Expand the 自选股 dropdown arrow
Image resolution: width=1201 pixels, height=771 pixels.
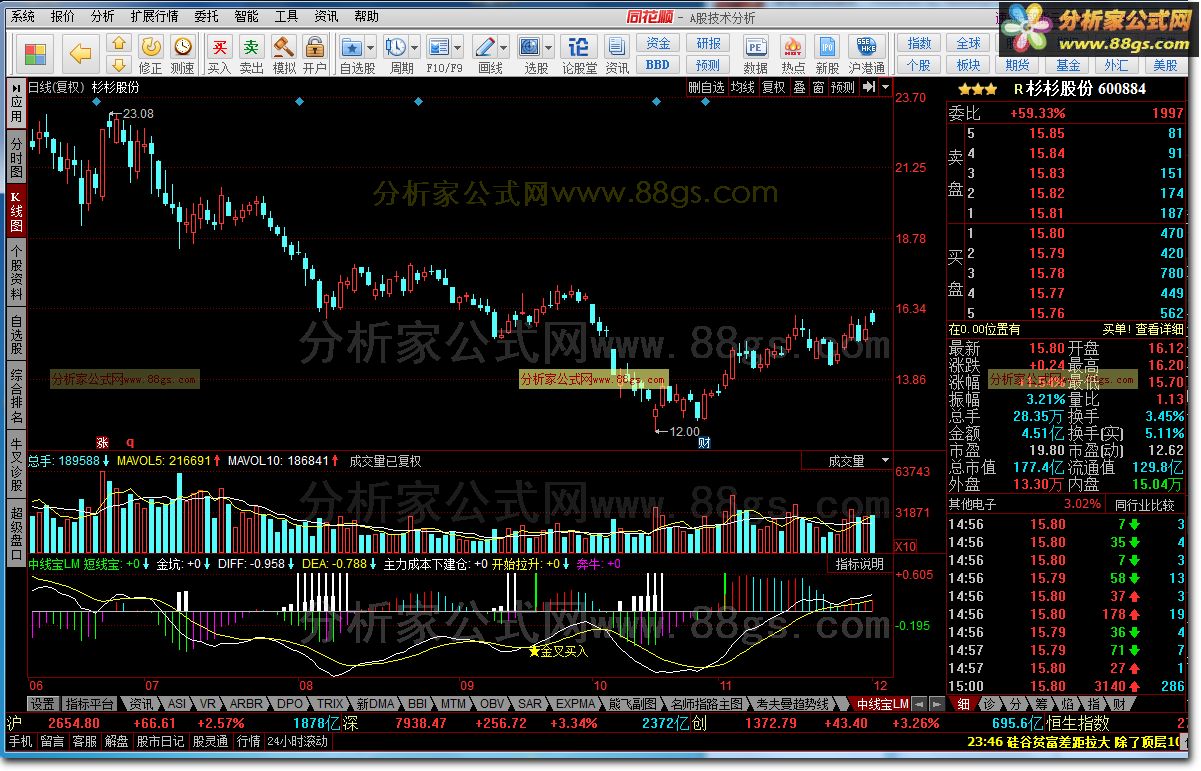pyautogui.click(x=371, y=47)
